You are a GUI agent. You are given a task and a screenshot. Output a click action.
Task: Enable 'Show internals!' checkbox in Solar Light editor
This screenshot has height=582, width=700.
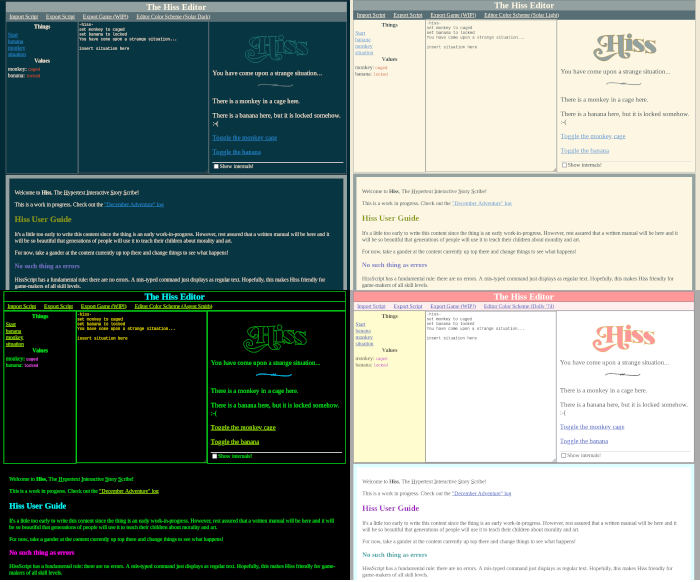(564, 165)
